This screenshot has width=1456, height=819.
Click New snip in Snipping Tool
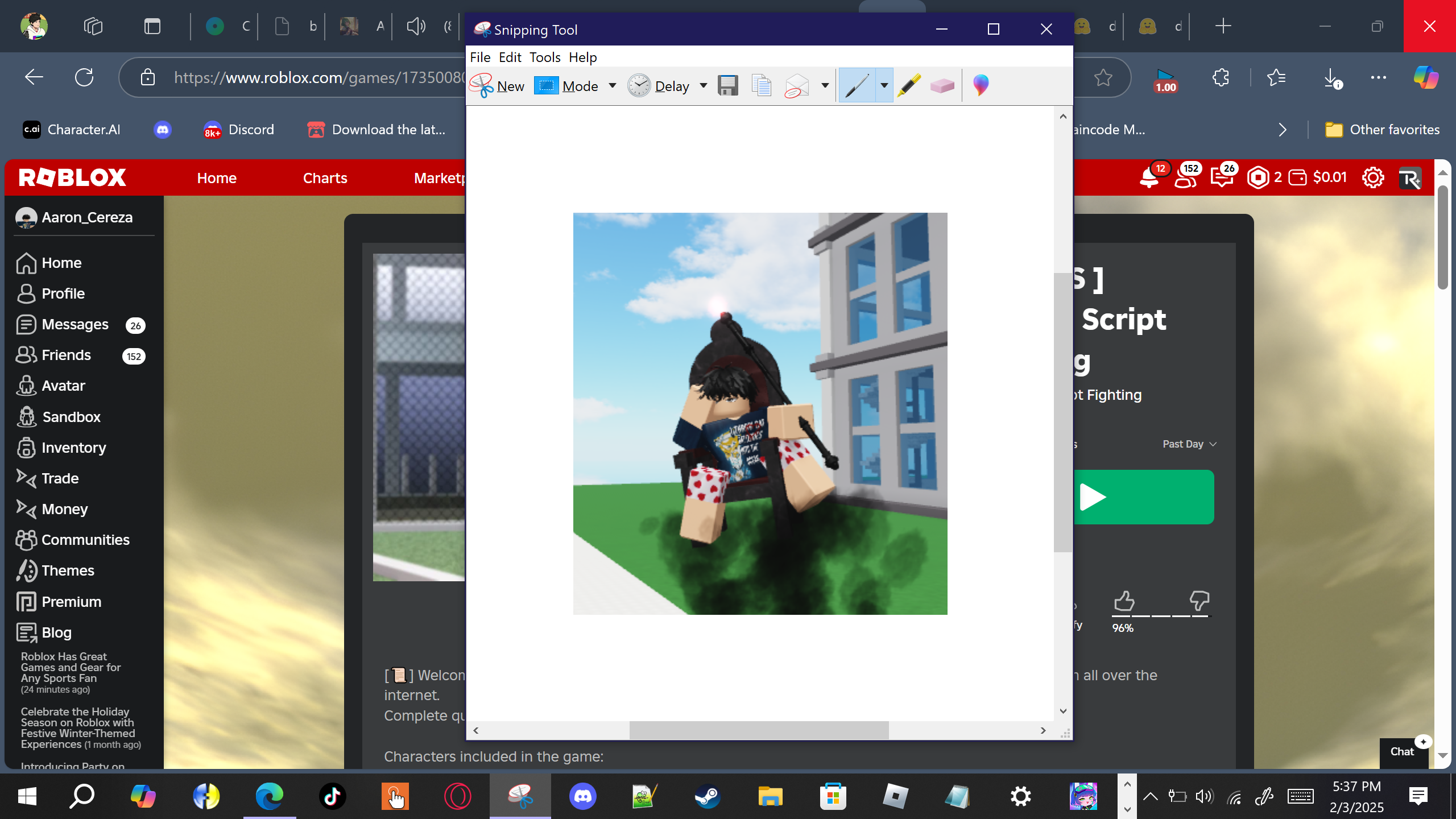coord(497,86)
